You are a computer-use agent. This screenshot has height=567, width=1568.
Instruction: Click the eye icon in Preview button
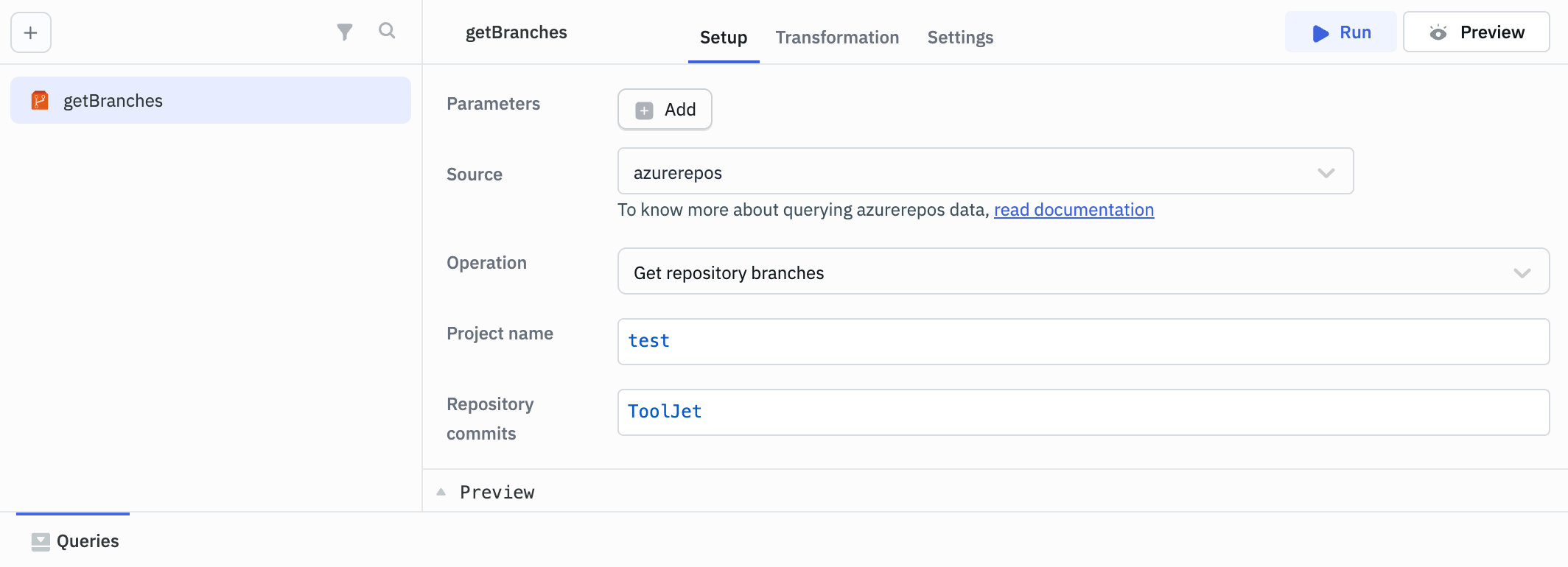[x=1438, y=32]
